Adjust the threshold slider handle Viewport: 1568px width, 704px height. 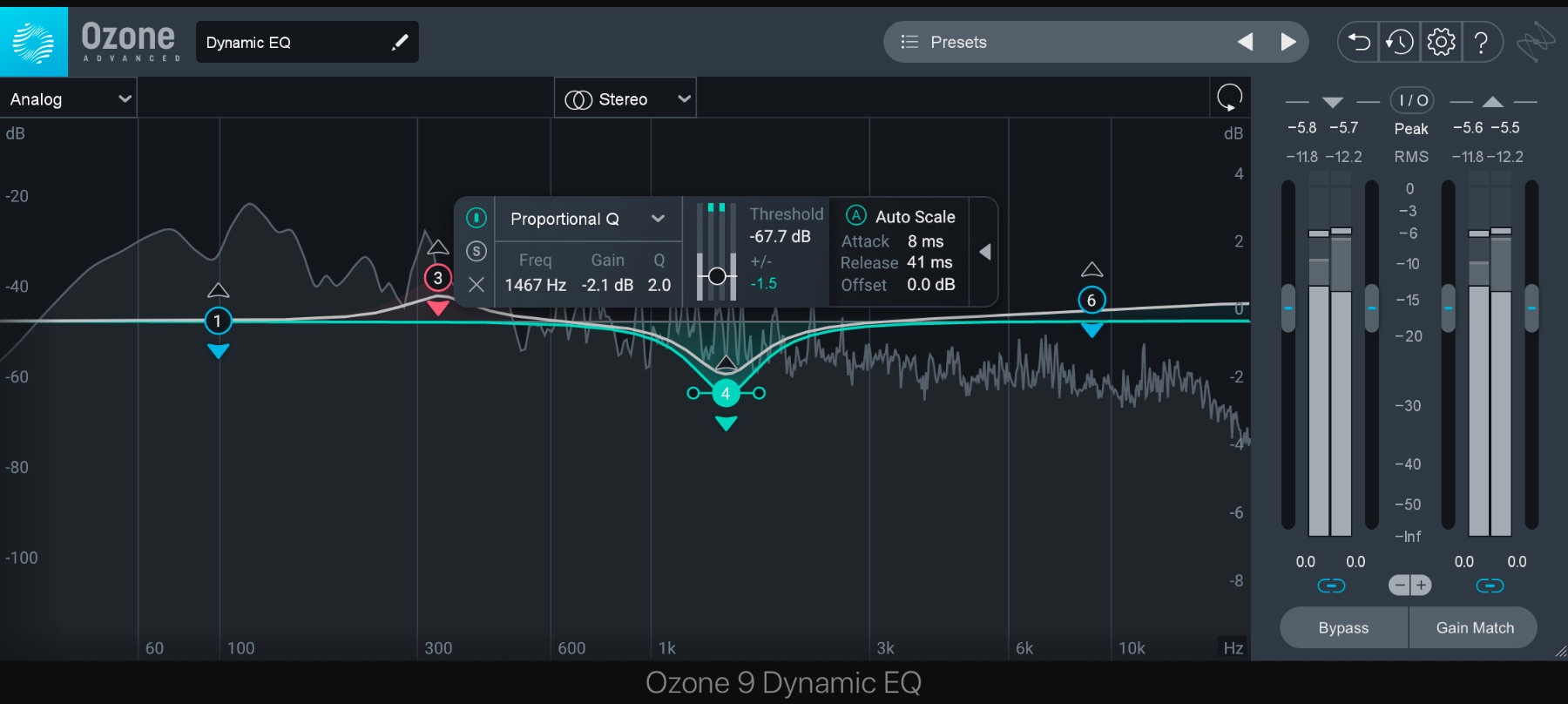coord(717,276)
